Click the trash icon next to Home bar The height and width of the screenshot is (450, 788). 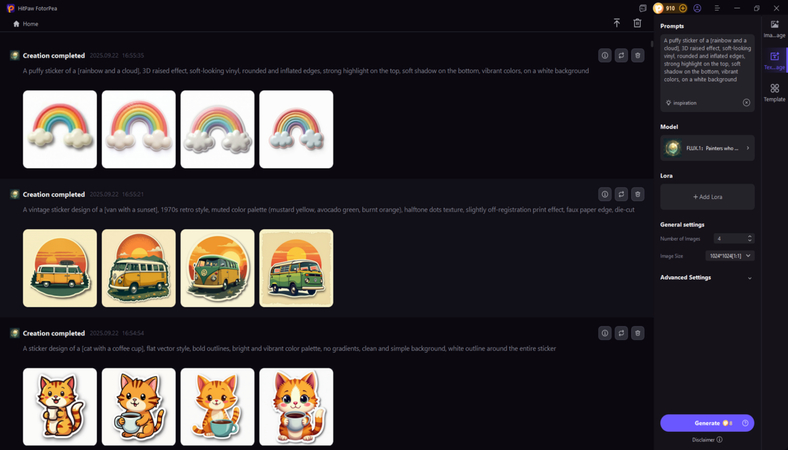[x=637, y=23]
